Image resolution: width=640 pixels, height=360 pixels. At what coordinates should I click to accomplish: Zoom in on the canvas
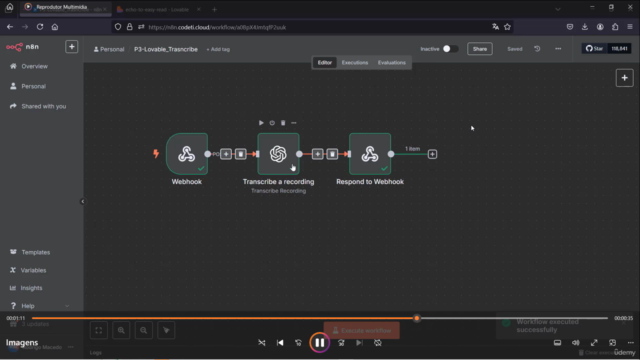pyautogui.click(x=121, y=330)
